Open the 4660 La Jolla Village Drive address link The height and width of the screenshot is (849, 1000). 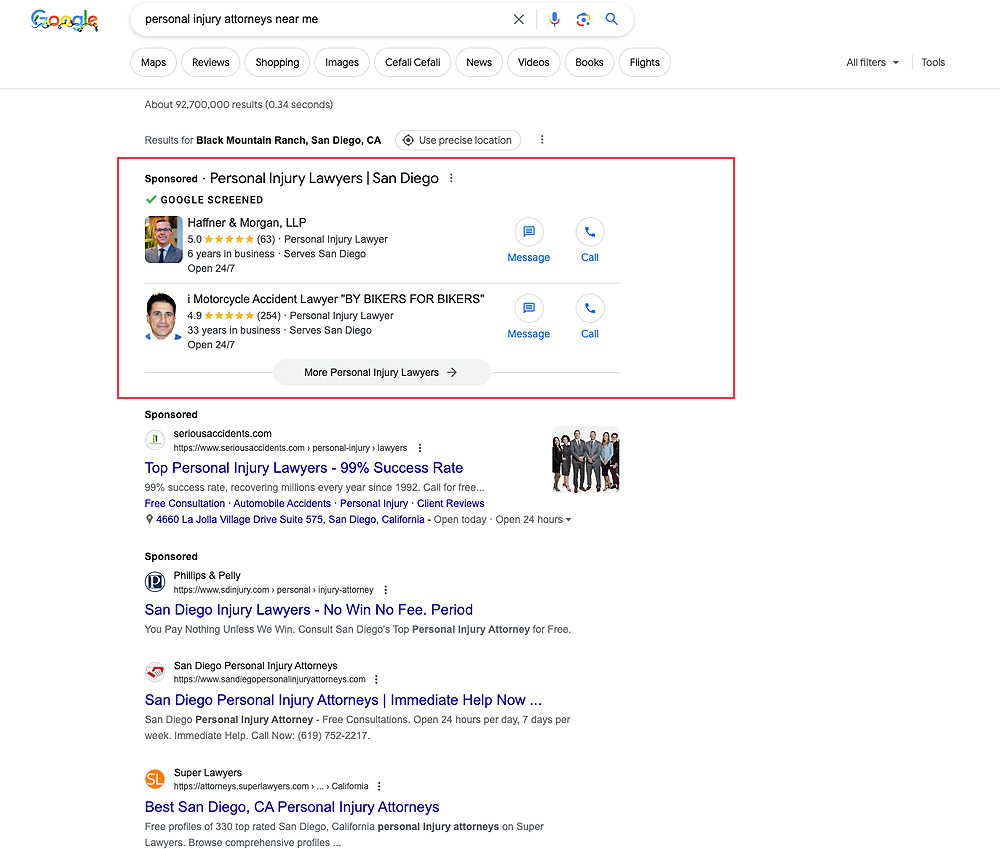click(290, 520)
